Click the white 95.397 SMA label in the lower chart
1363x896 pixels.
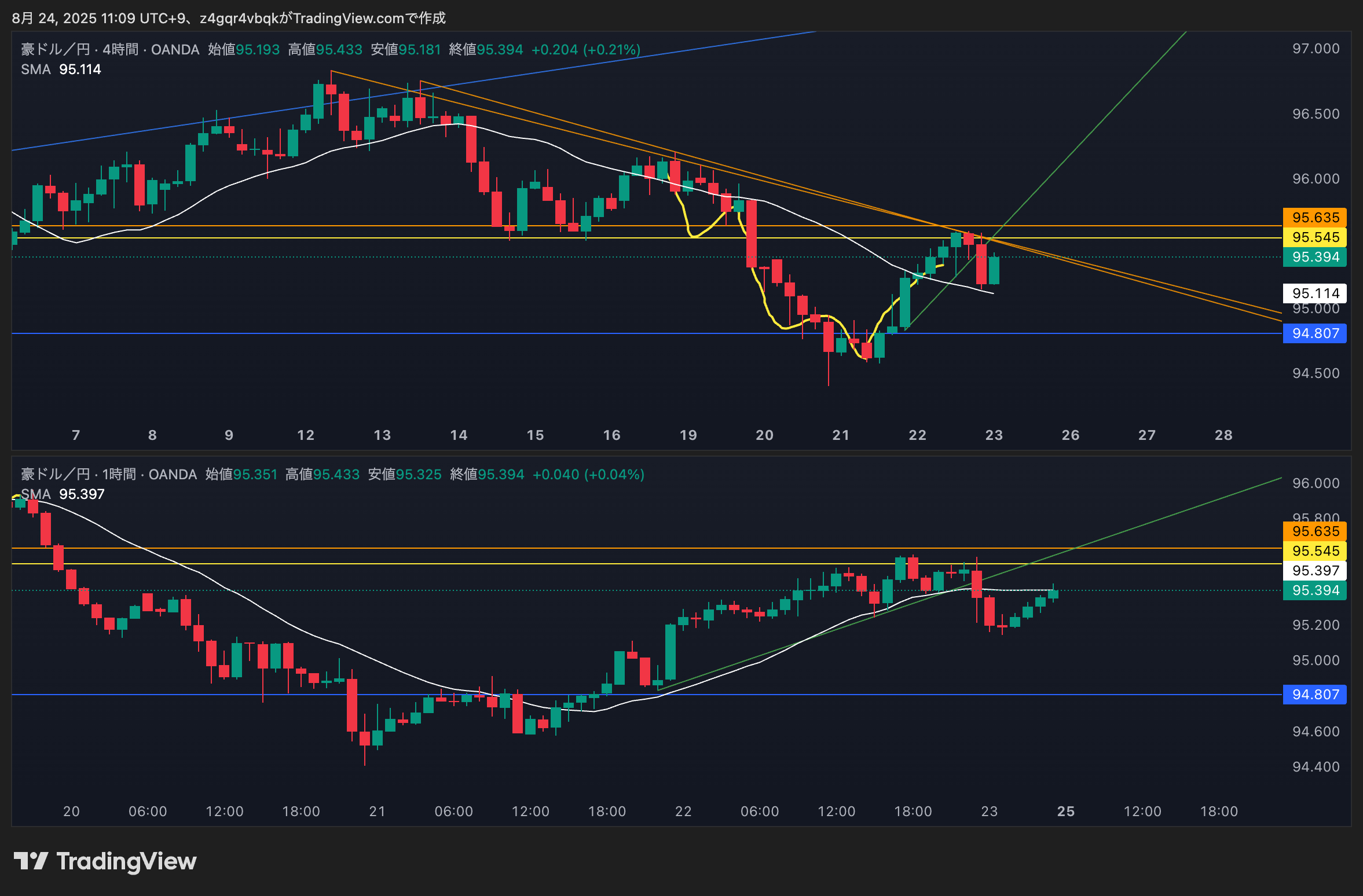1314,571
